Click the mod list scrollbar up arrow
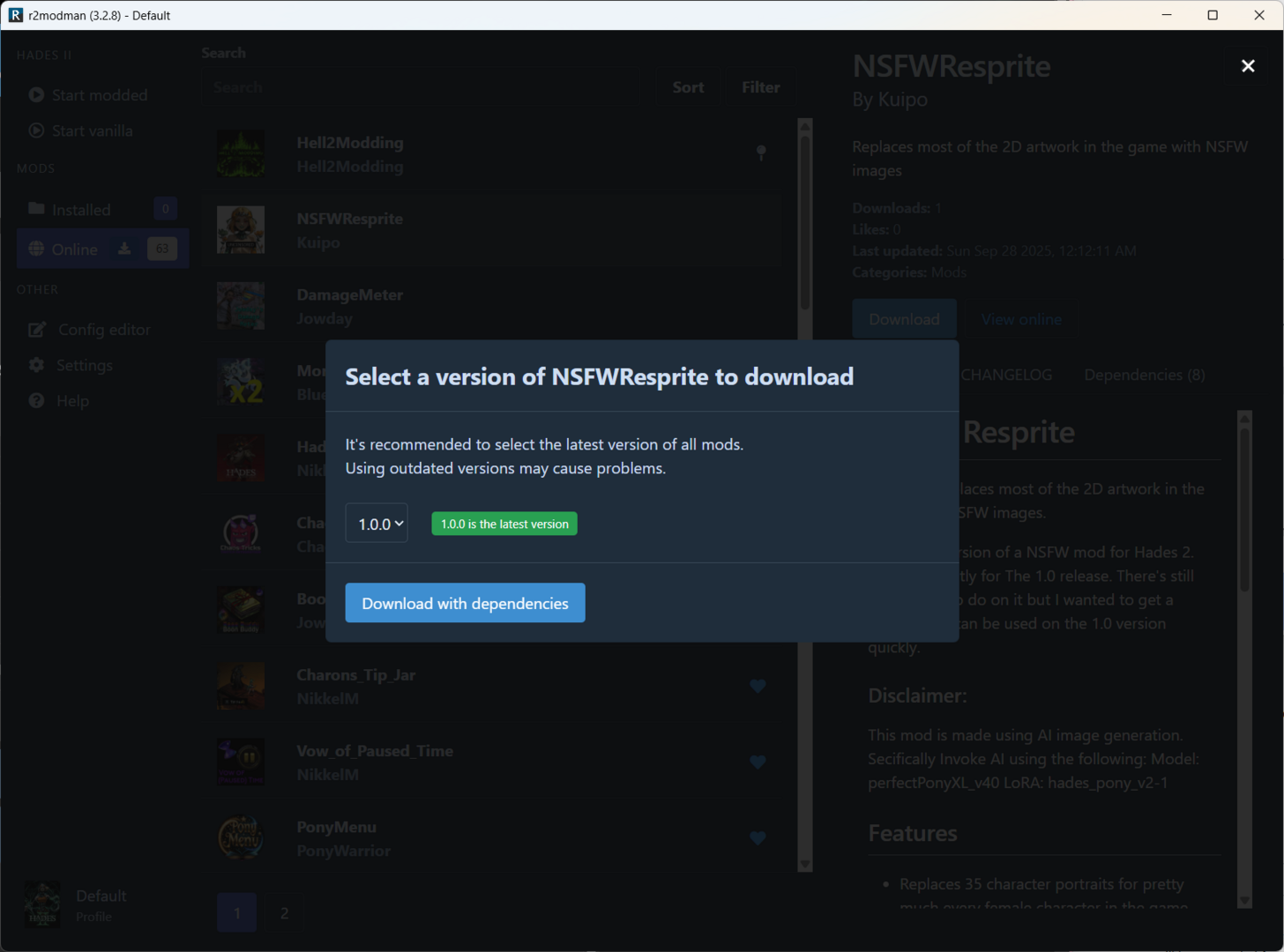This screenshot has width=1284, height=952. (x=804, y=126)
